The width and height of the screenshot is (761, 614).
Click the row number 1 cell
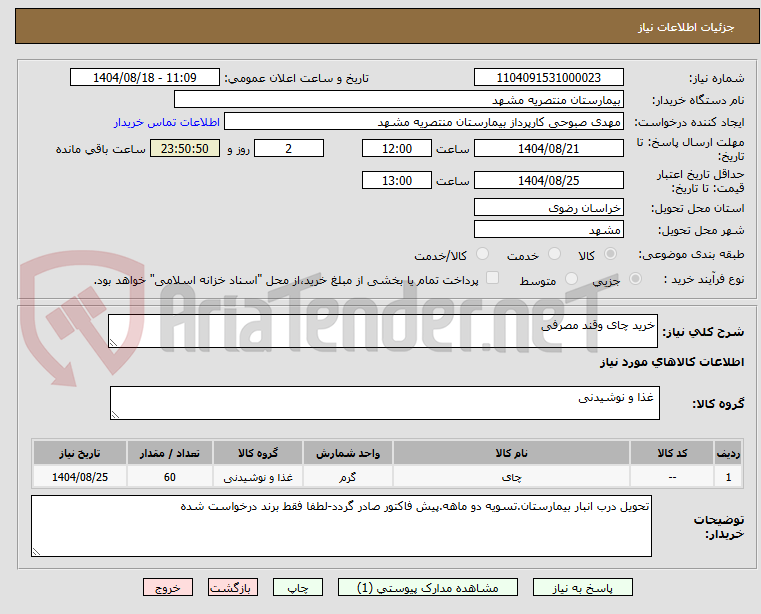point(728,477)
